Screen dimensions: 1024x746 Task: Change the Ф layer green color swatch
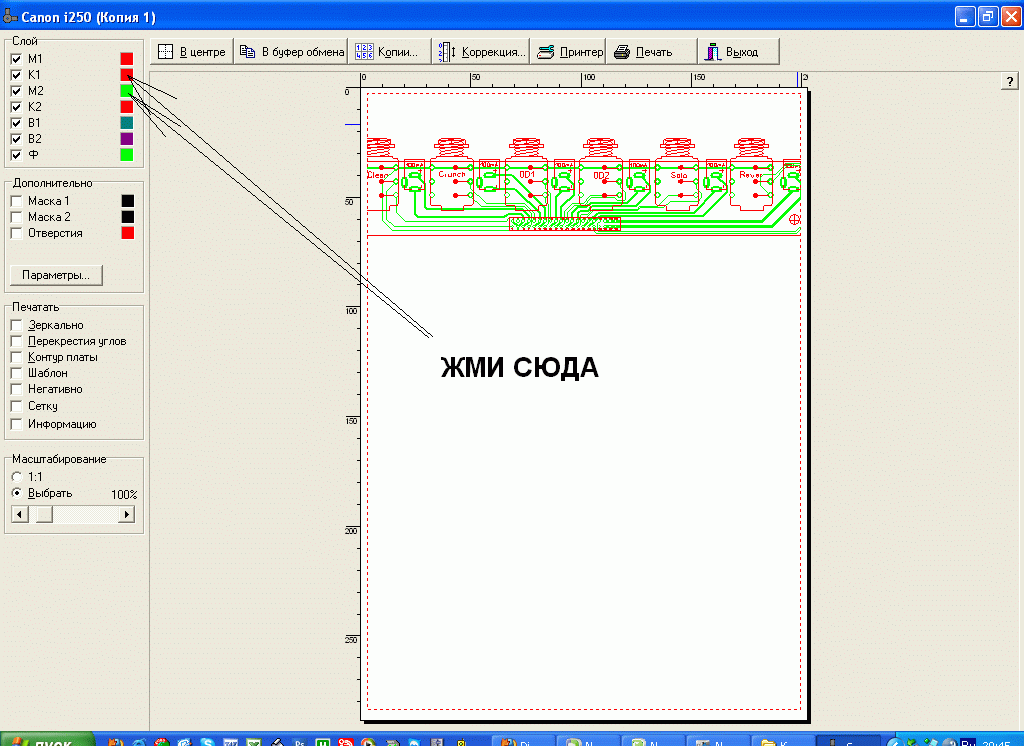[127, 155]
